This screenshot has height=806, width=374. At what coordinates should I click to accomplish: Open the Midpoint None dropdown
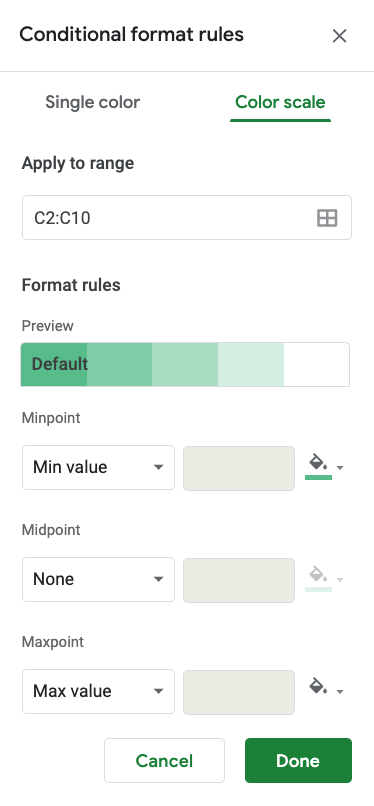(x=98, y=579)
